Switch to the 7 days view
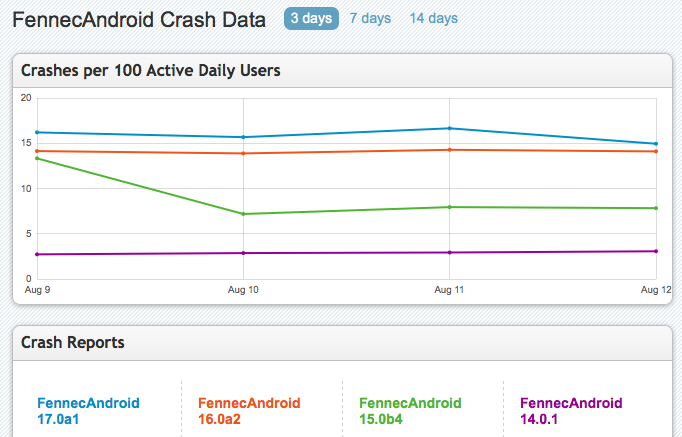Image resolution: width=682 pixels, height=437 pixels. [x=368, y=19]
